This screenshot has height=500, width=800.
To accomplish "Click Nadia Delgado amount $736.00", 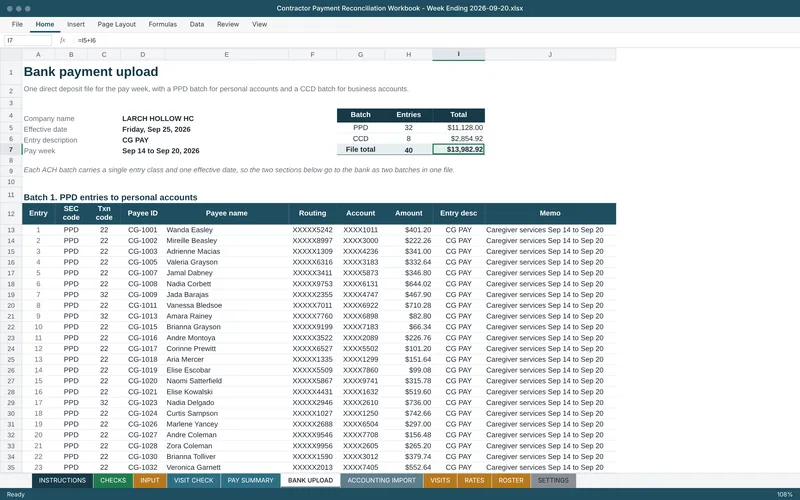I will (x=418, y=403).
